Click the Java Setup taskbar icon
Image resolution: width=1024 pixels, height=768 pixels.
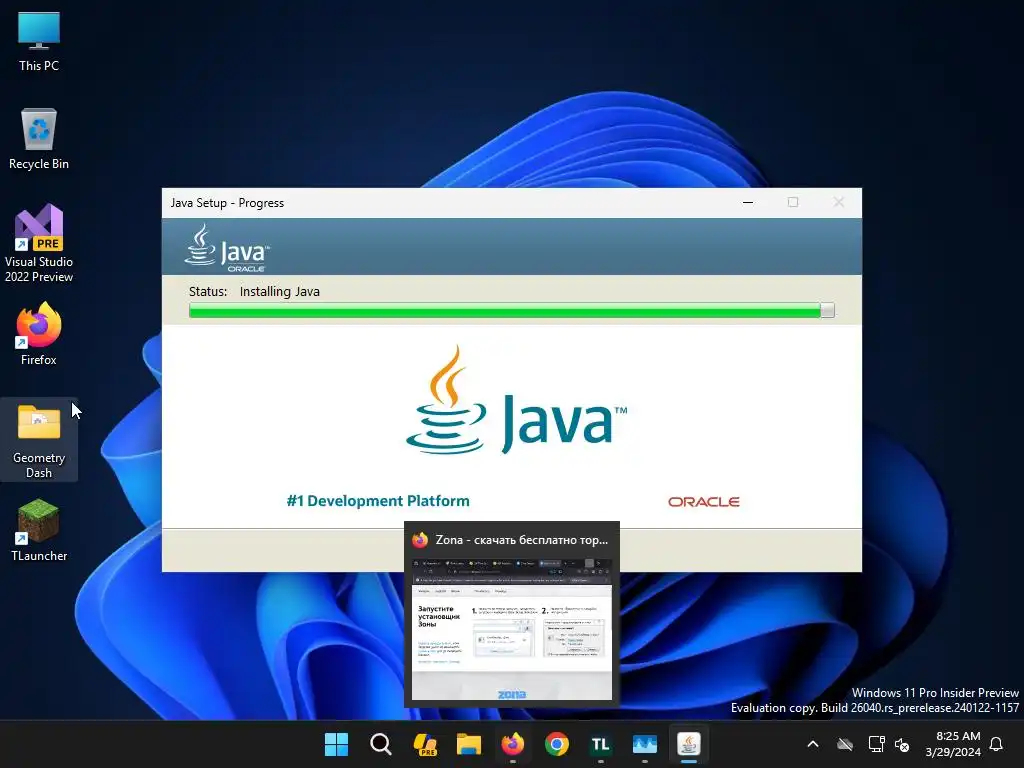click(688, 744)
